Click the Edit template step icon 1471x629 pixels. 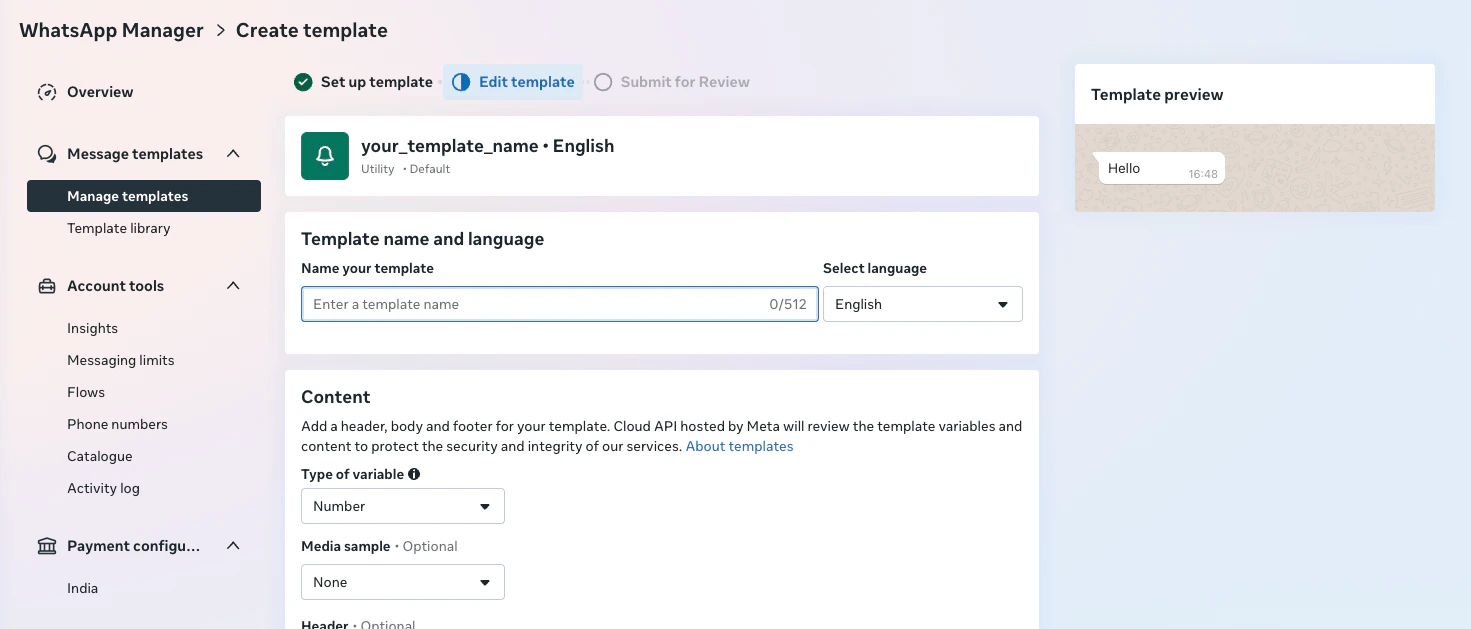click(460, 81)
